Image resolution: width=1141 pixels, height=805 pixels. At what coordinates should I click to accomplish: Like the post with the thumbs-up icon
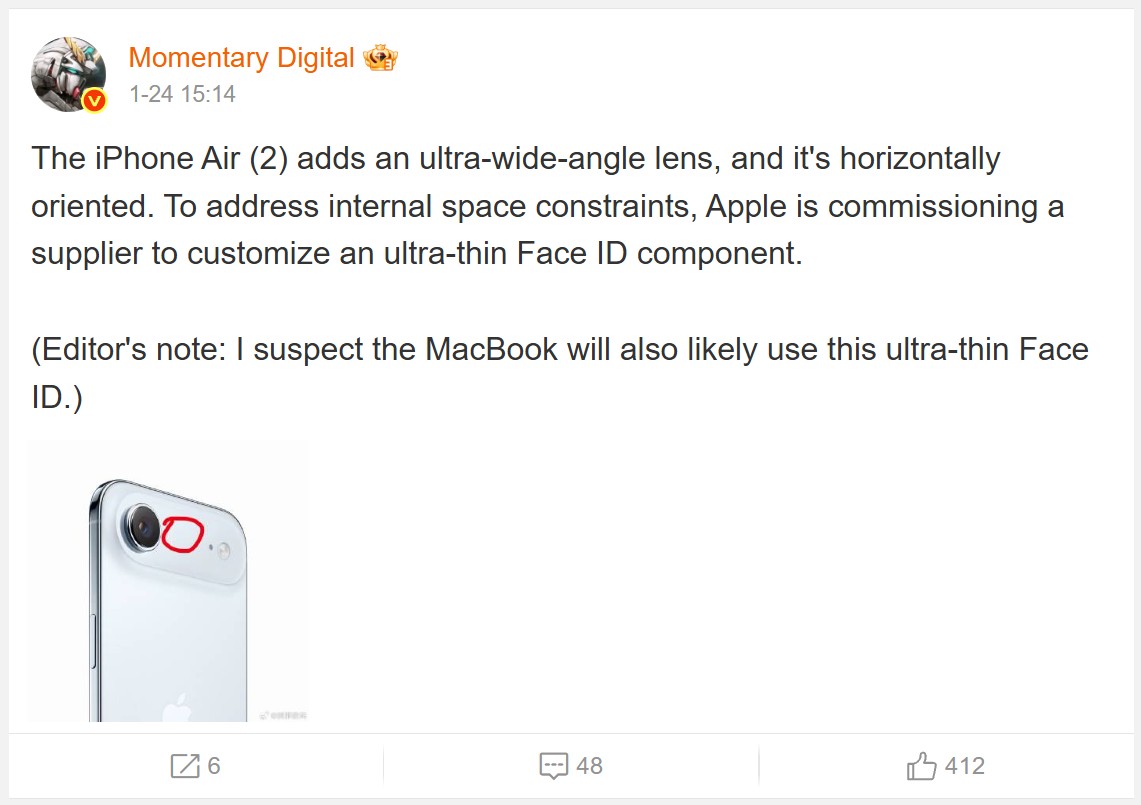click(x=921, y=766)
